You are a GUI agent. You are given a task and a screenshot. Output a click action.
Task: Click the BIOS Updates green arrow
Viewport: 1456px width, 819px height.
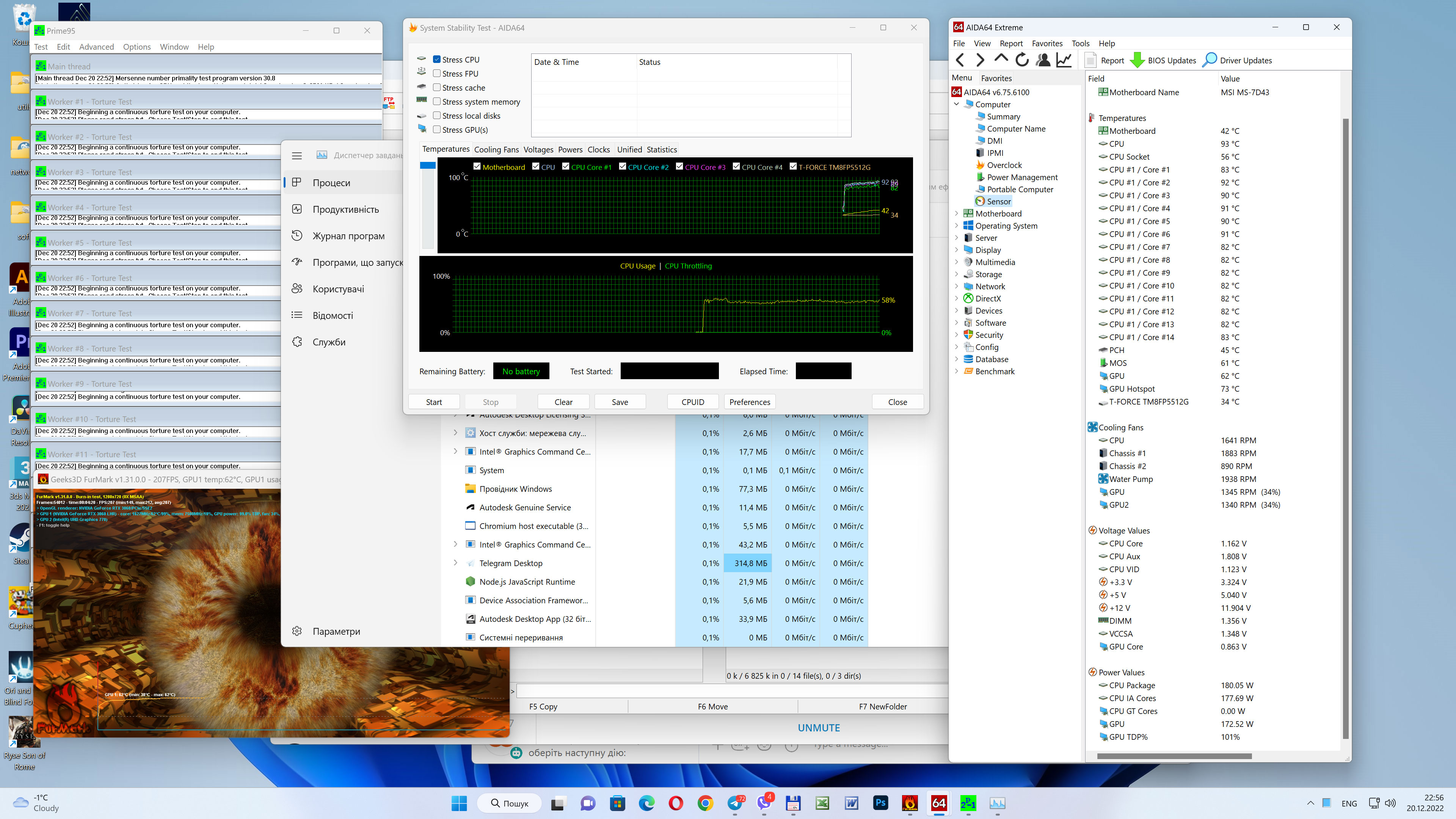1137,60
